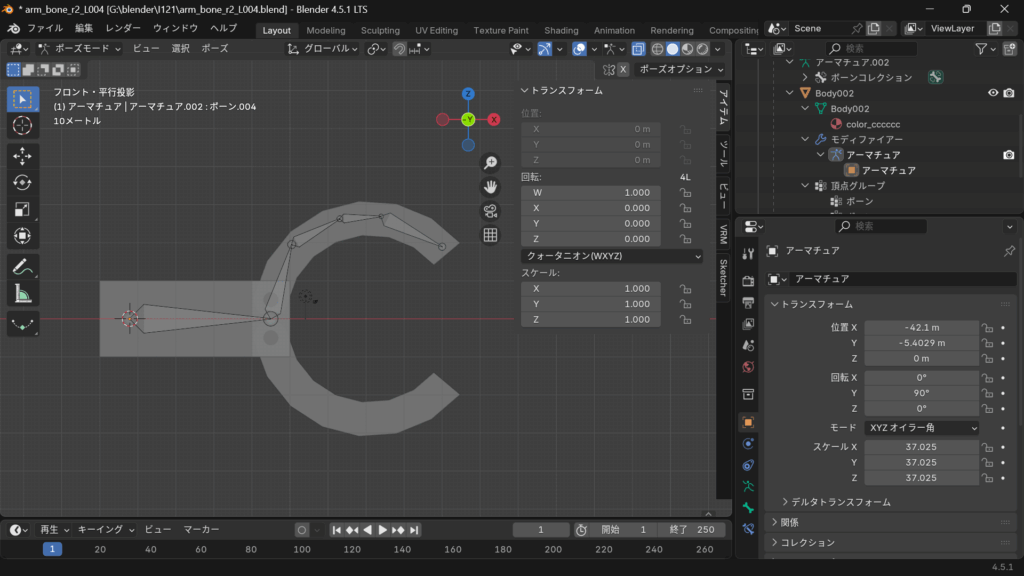Select the Measure tool

point(22,293)
